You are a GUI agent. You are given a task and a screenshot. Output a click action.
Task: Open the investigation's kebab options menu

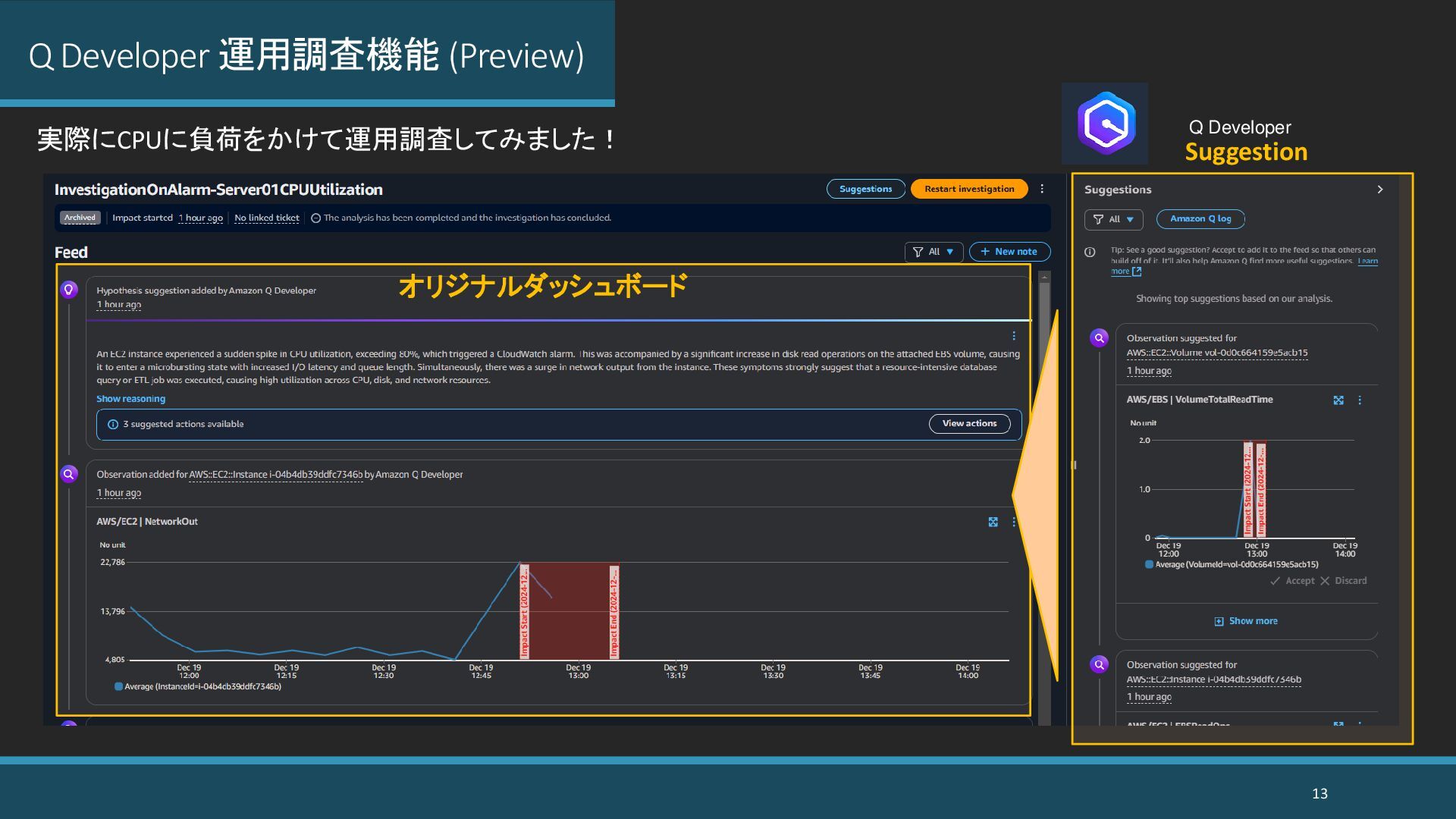(1042, 189)
